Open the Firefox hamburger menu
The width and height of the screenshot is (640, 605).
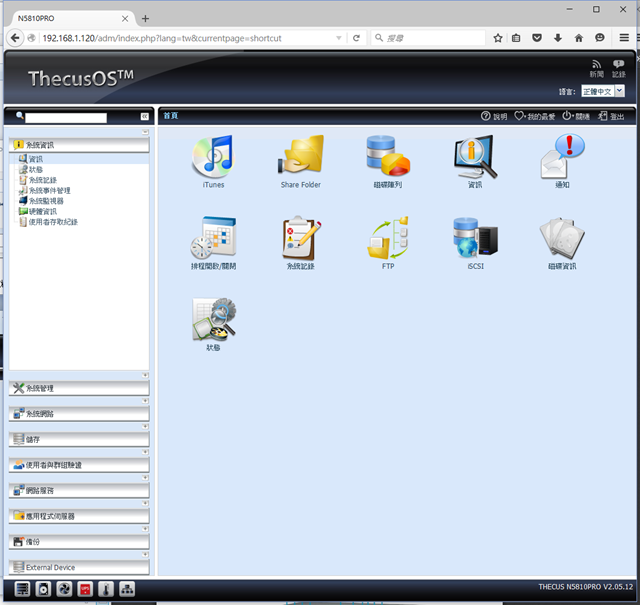point(624,38)
